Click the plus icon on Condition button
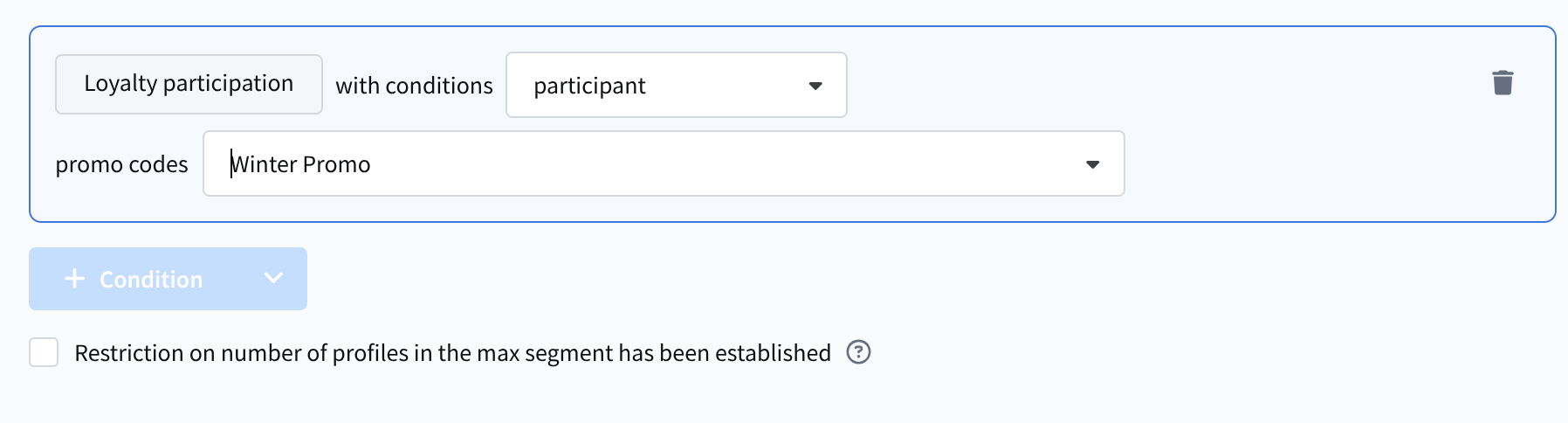 coord(75,279)
